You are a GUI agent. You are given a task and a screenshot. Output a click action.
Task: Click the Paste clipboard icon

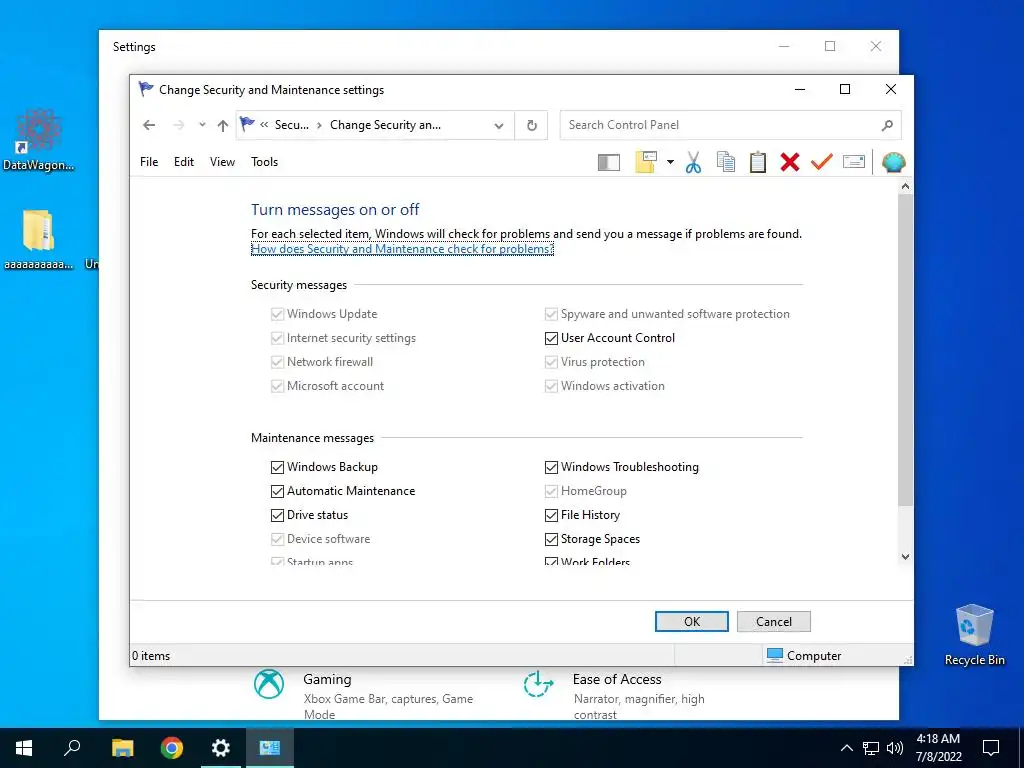(x=758, y=162)
